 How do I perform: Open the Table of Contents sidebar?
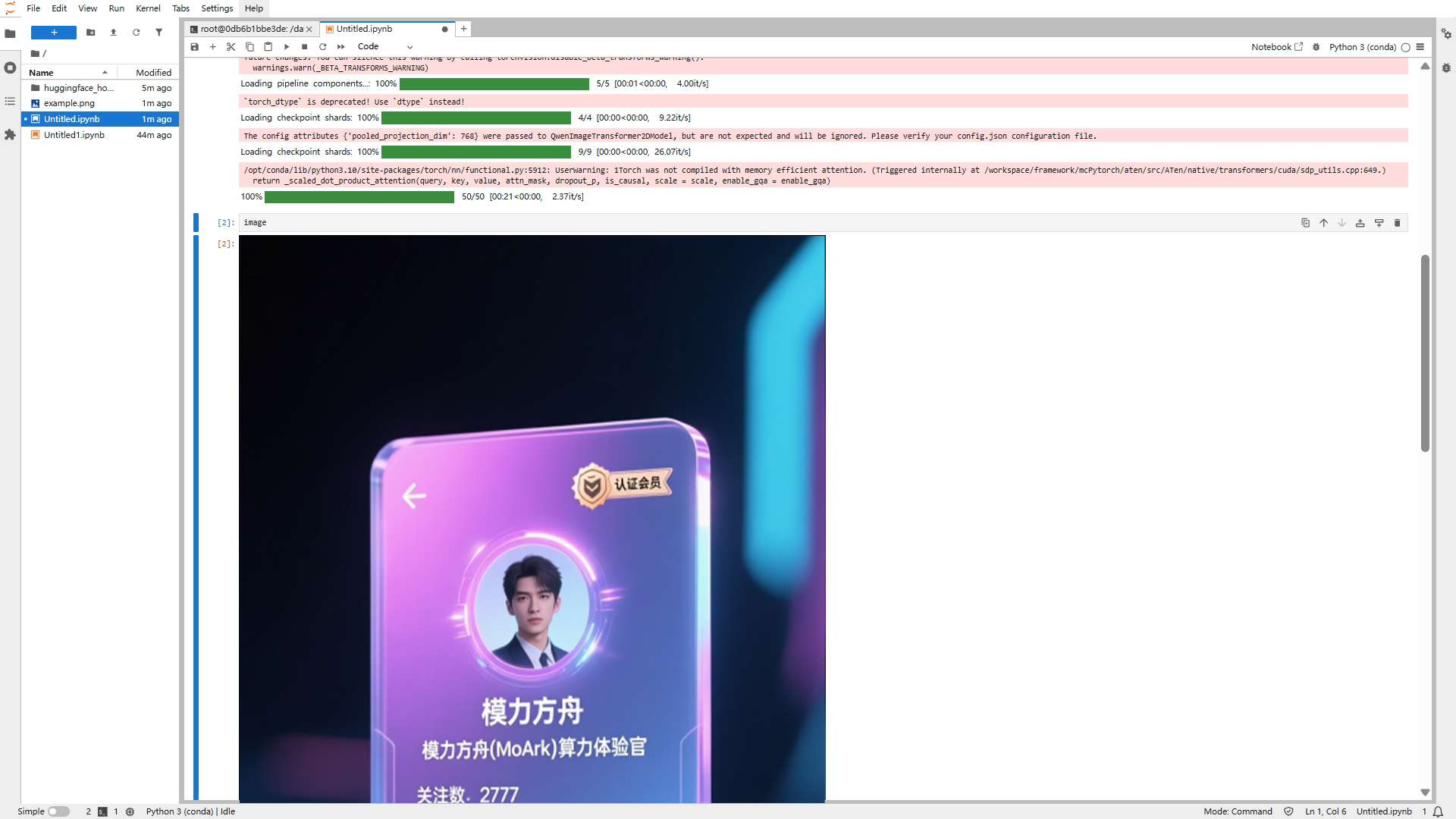[x=10, y=101]
